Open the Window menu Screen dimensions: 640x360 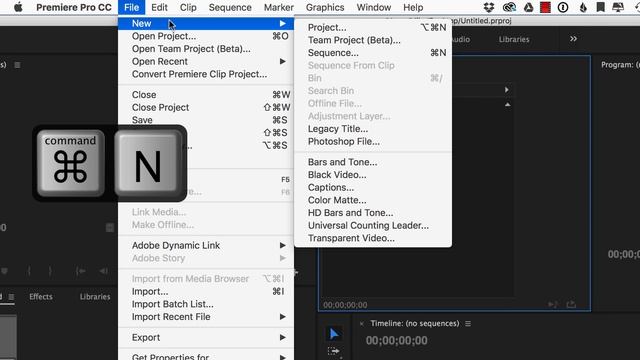pyautogui.click(x=374, y=7)
